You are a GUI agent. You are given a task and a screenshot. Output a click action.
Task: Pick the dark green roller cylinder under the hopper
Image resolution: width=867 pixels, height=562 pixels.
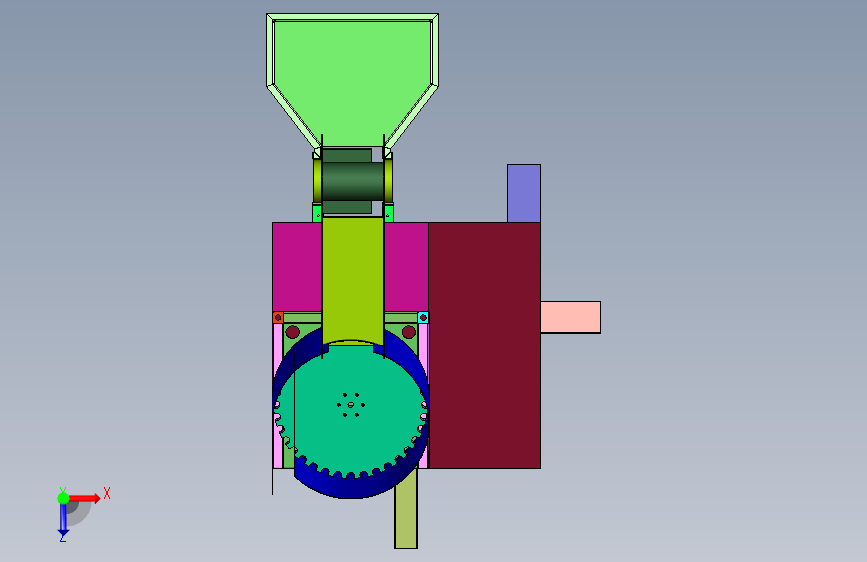click(353, 181)
